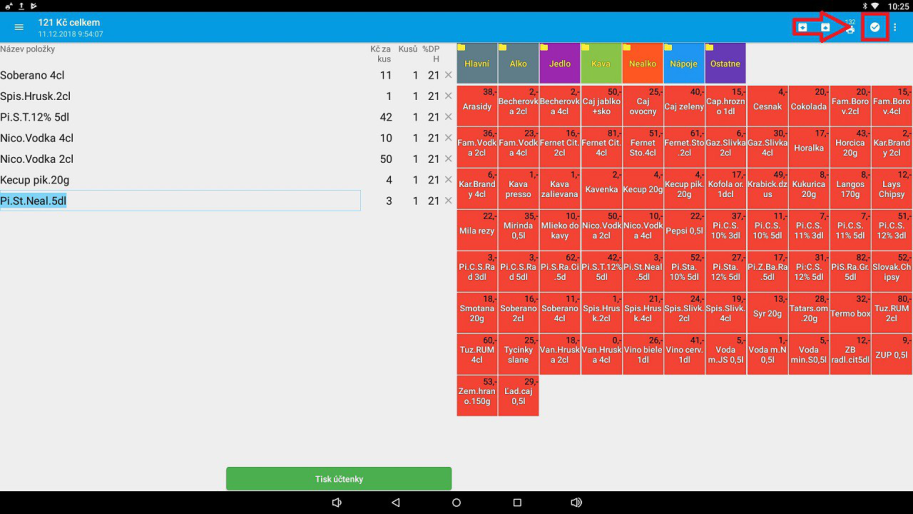Remove the Soberano 4cl row with its X

448,75
